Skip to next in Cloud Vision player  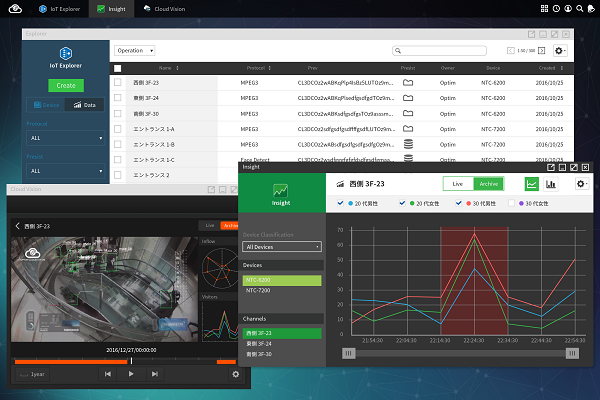pos(155,374)
